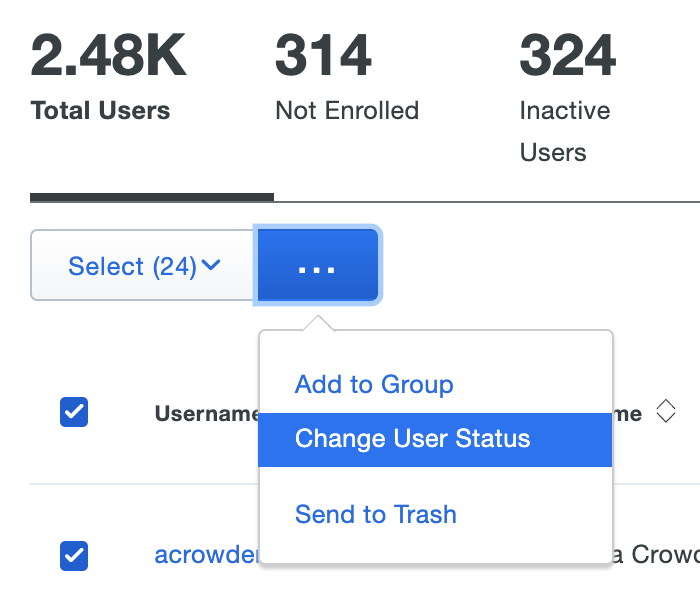The image size is (700, 602).
Task: Open the Not Enrolled label tab
Action: (x=346, y=110)
